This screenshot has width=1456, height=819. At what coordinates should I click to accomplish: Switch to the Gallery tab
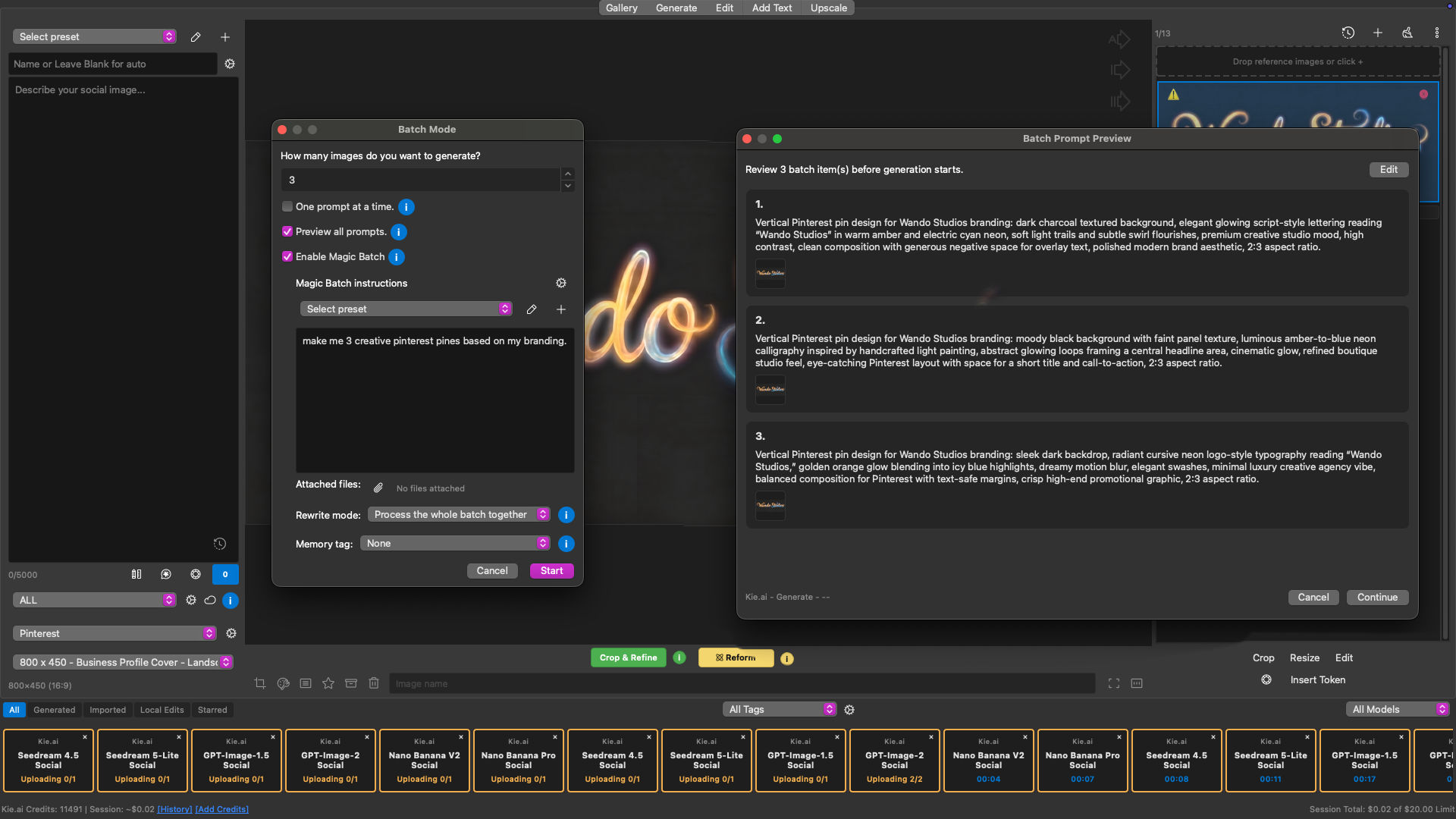(x=622, y=8)
